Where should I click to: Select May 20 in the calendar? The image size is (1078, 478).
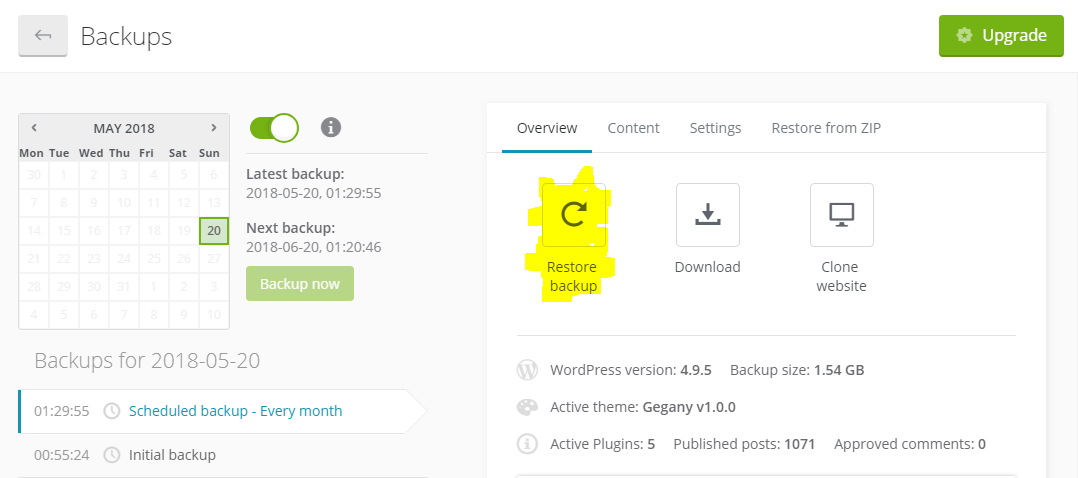coord(213,231)
